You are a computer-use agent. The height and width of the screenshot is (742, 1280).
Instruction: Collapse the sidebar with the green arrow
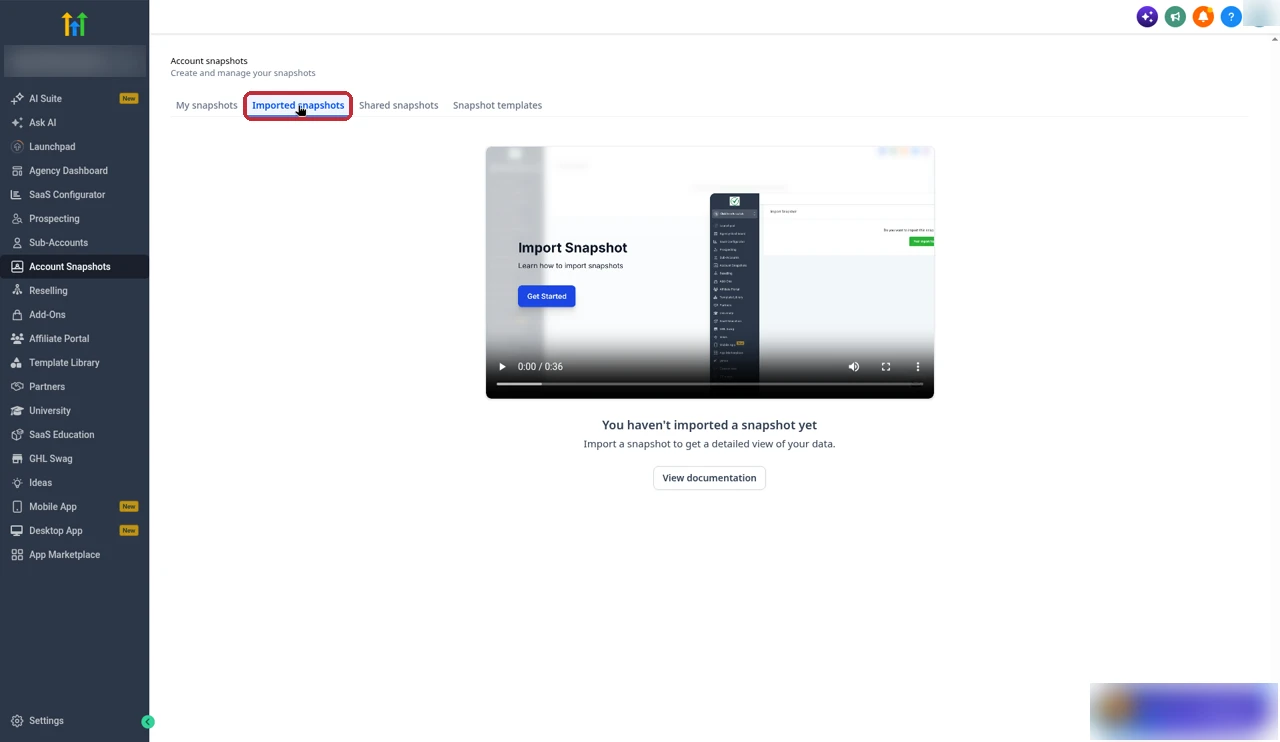[148, 722]
